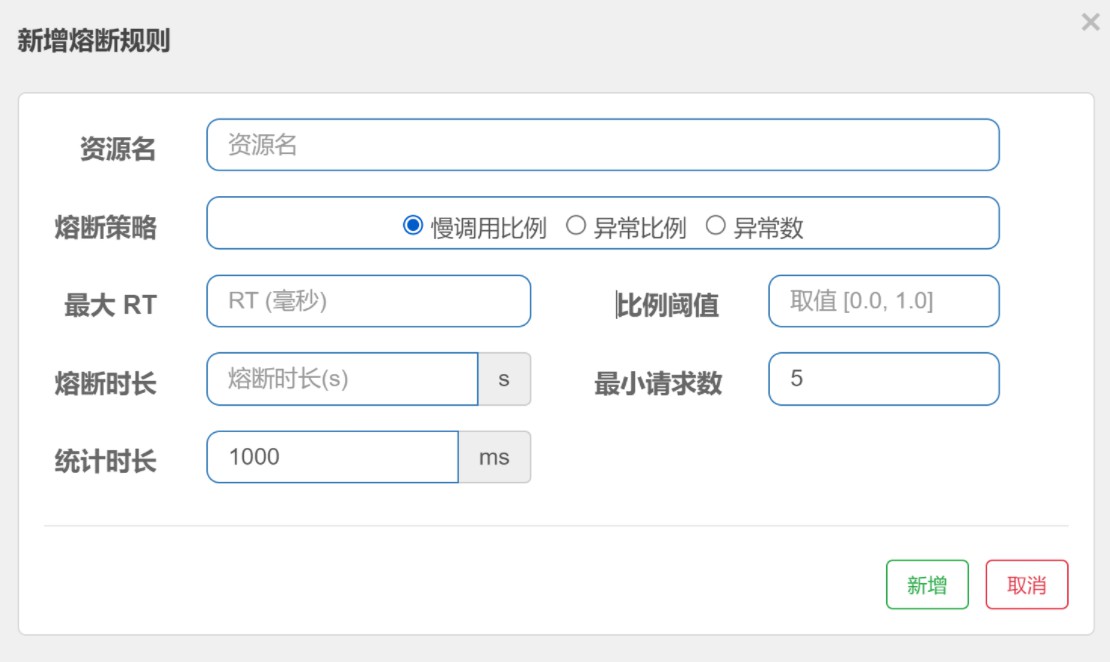Click the 'ms' unit addon of 统计时长
Screen dimensions: 1110x662
click(x=494, y=457)
